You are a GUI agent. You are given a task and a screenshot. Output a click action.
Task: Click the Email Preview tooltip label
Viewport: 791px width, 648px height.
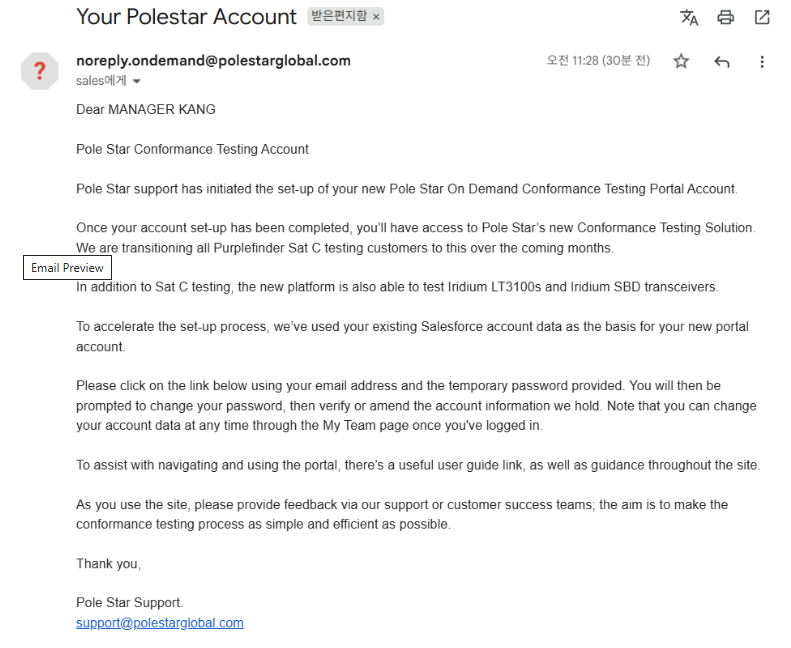pos(67,268)
